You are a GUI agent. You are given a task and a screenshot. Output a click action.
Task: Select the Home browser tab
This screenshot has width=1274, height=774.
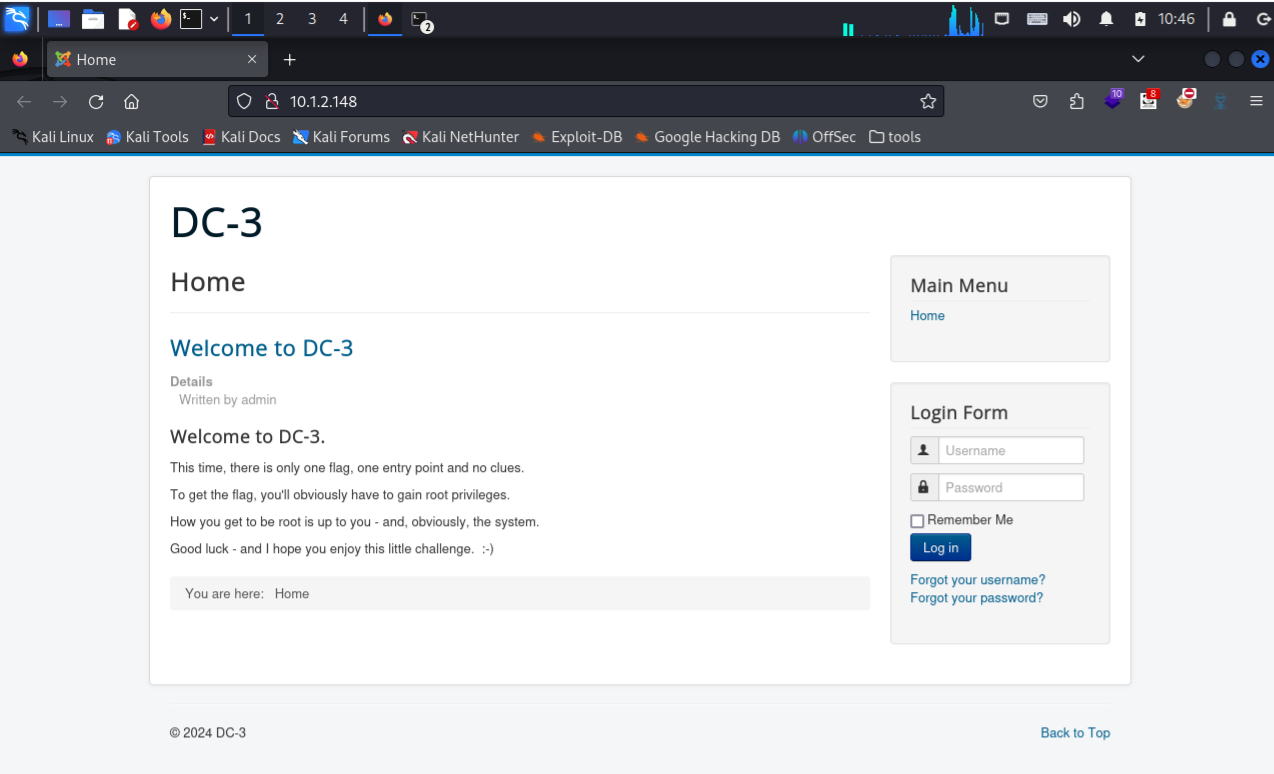(156, 59)
